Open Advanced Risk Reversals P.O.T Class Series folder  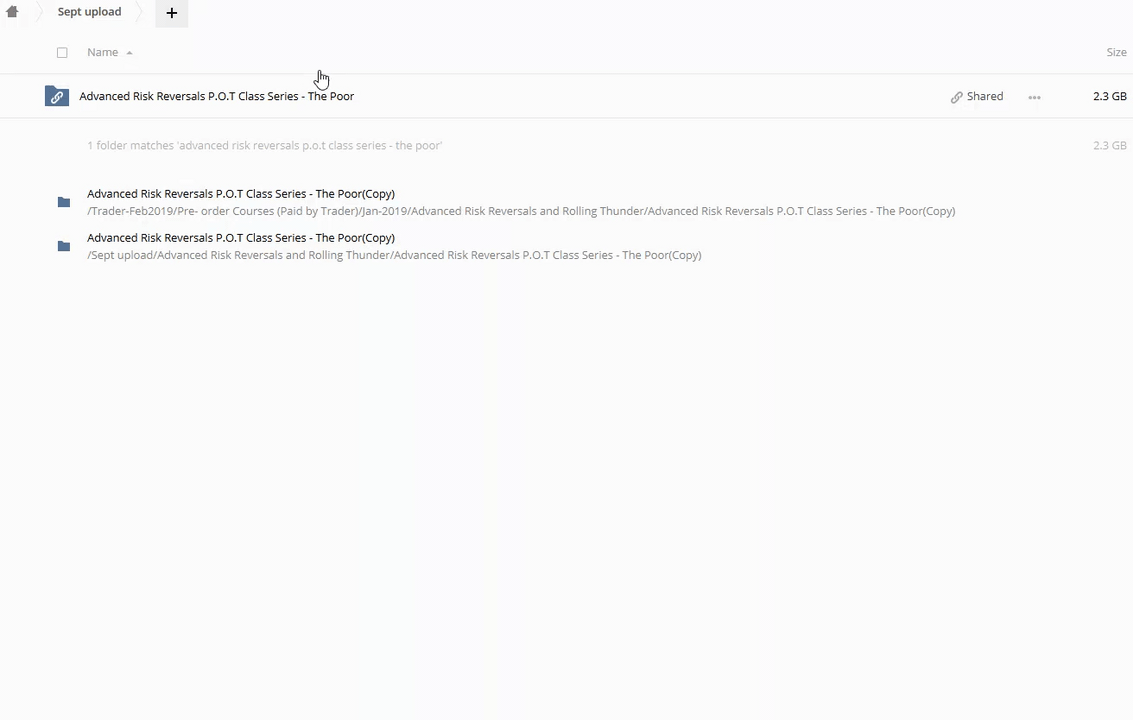[x=216, y=96]
